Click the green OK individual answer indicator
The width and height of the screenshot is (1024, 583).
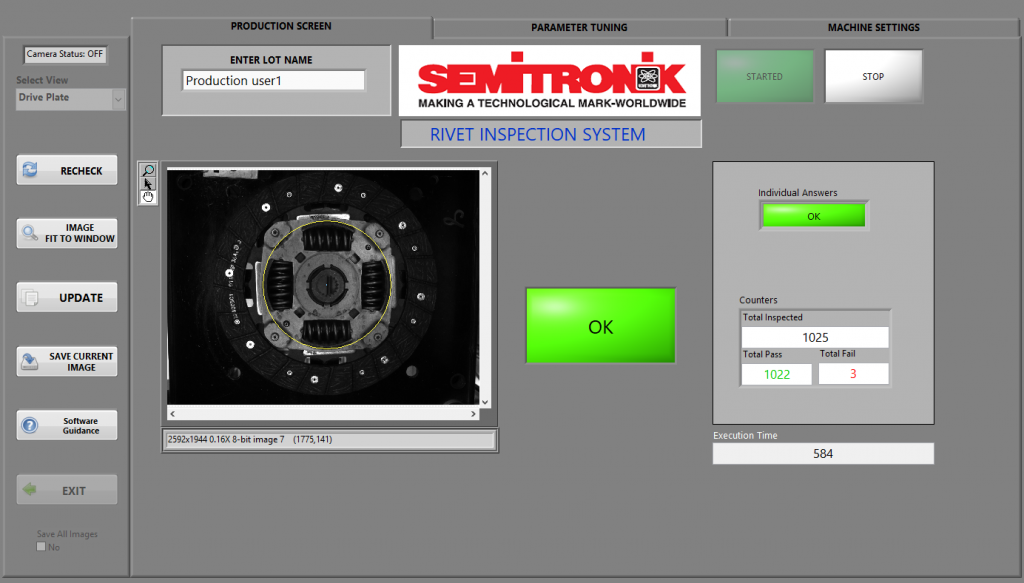point(813,216)
